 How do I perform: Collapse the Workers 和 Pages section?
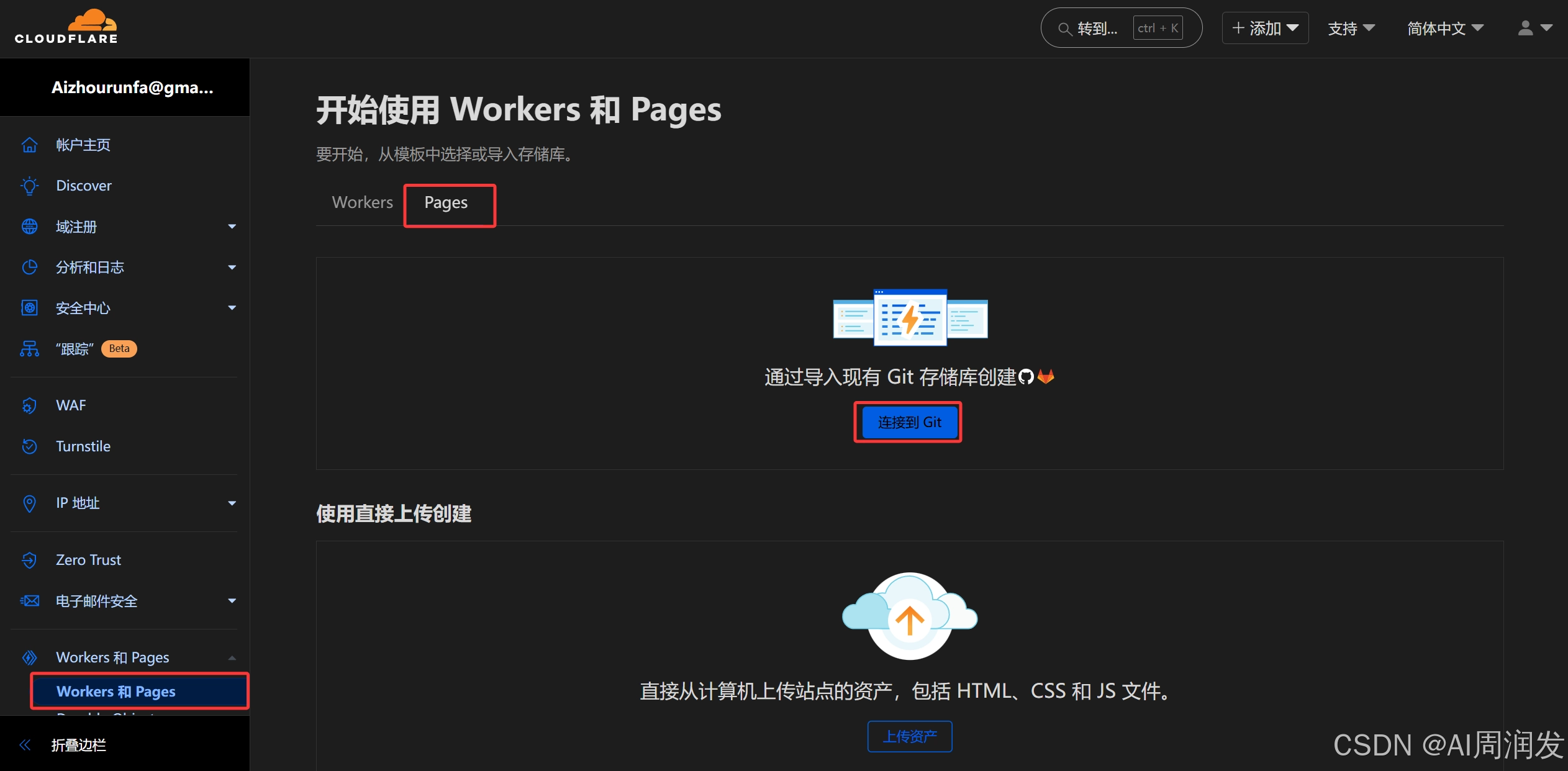pyautogui.click(x=232, y=657)
